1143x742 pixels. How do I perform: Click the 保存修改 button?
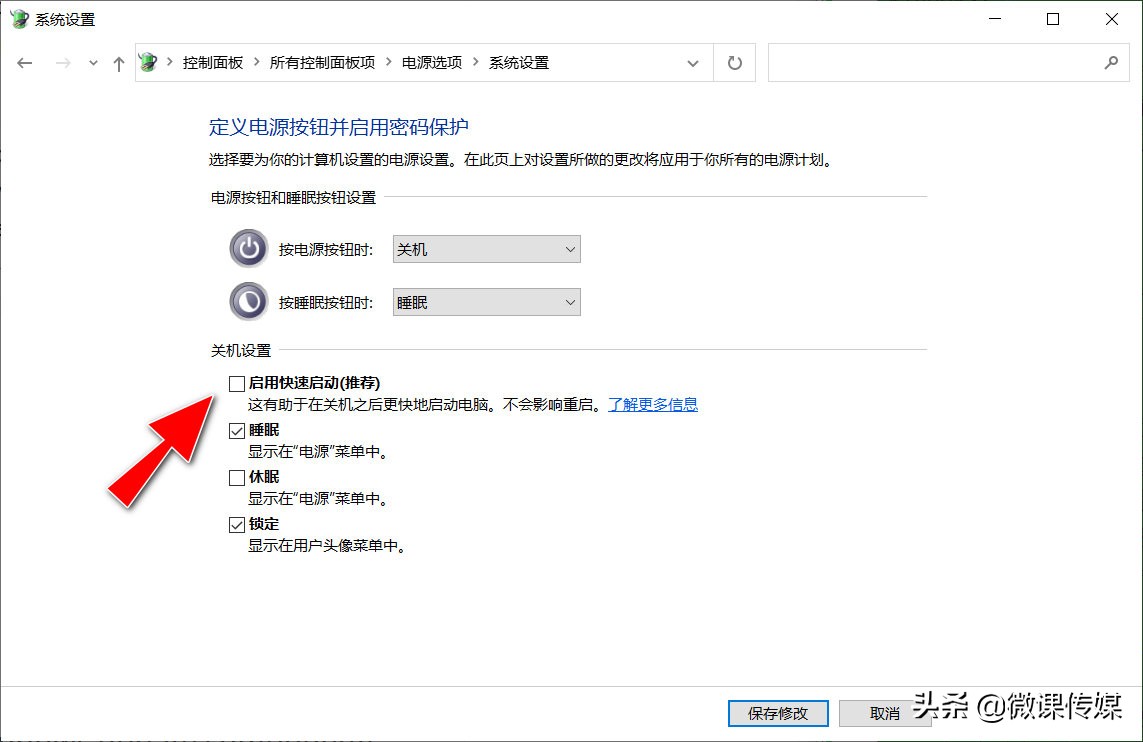pyautogui.click(x=778, y=713)
